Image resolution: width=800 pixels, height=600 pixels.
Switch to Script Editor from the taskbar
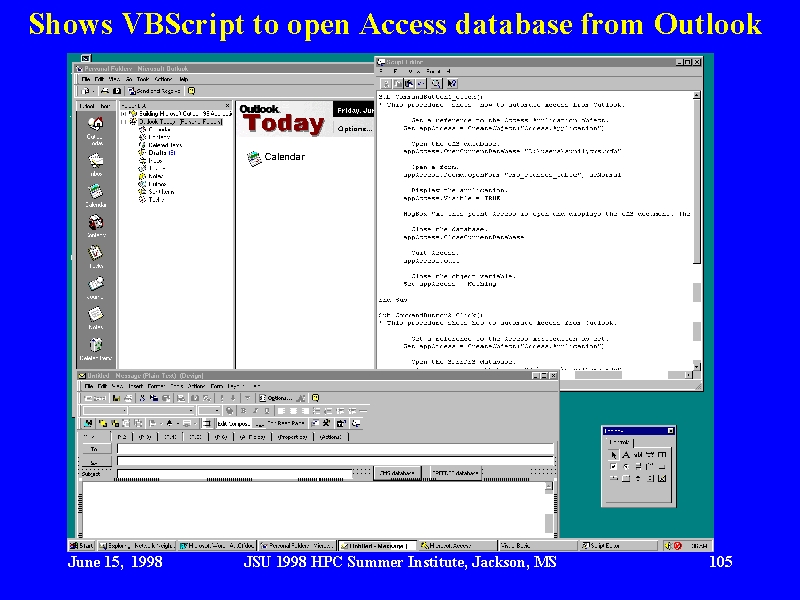pyautogui.click(x=618, y=545)
